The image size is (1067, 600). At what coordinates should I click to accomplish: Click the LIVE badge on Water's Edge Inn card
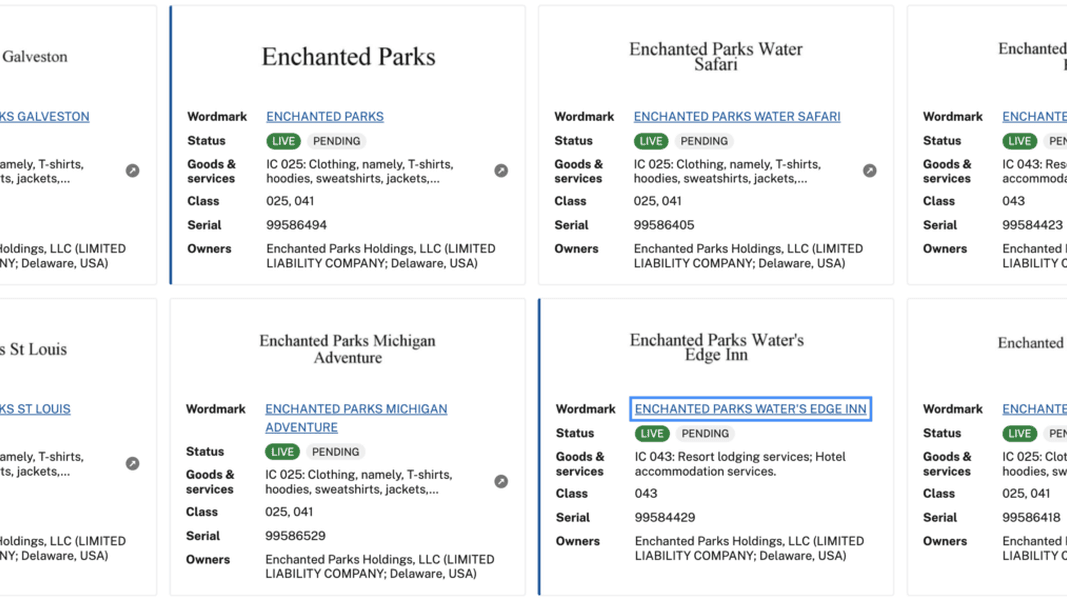click(651, 433)
